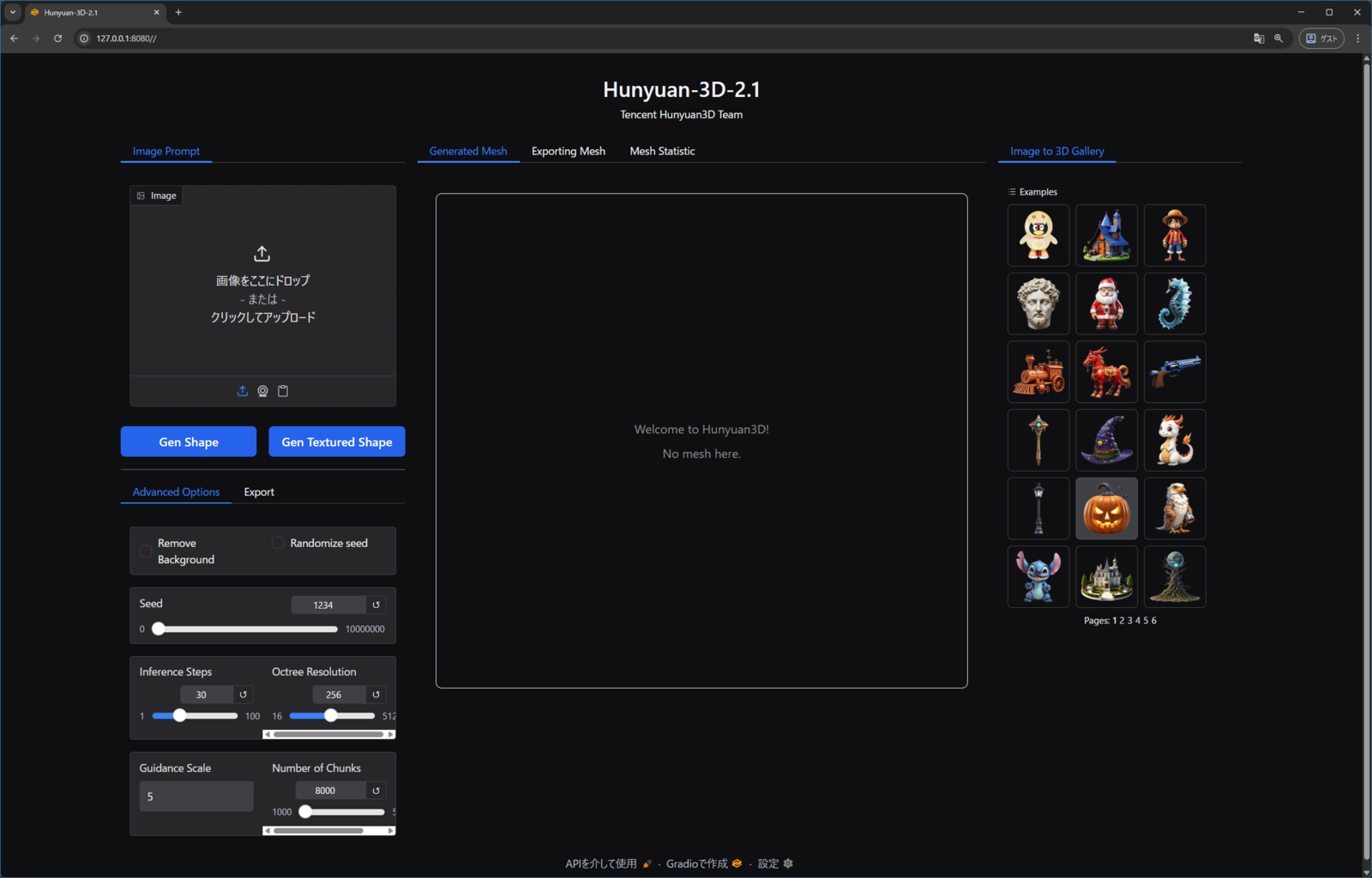Open the settings link in footer
The width and height of the screenshot is (1372, 878).
775,863
